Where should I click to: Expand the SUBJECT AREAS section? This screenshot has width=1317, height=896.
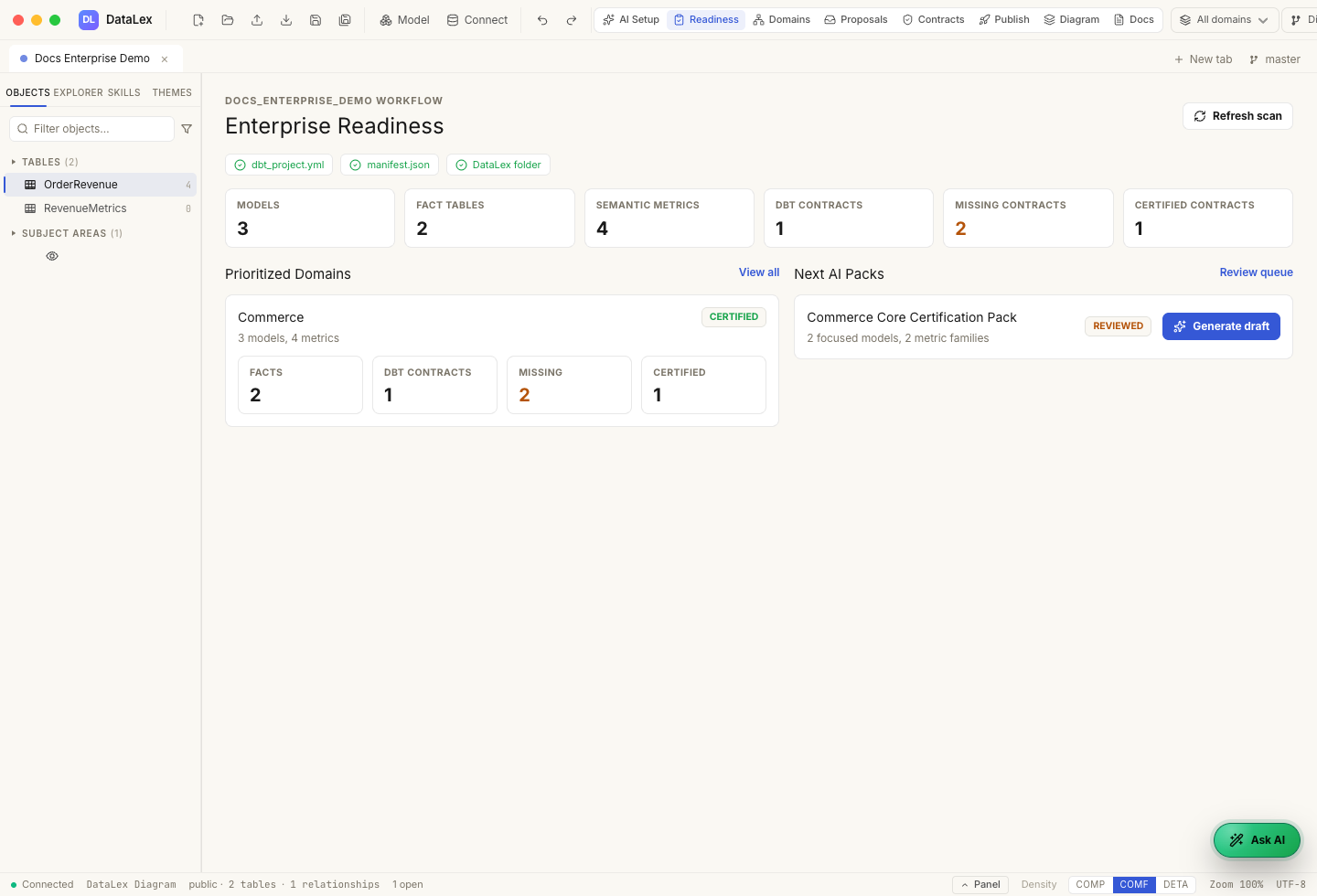(68, 233)
